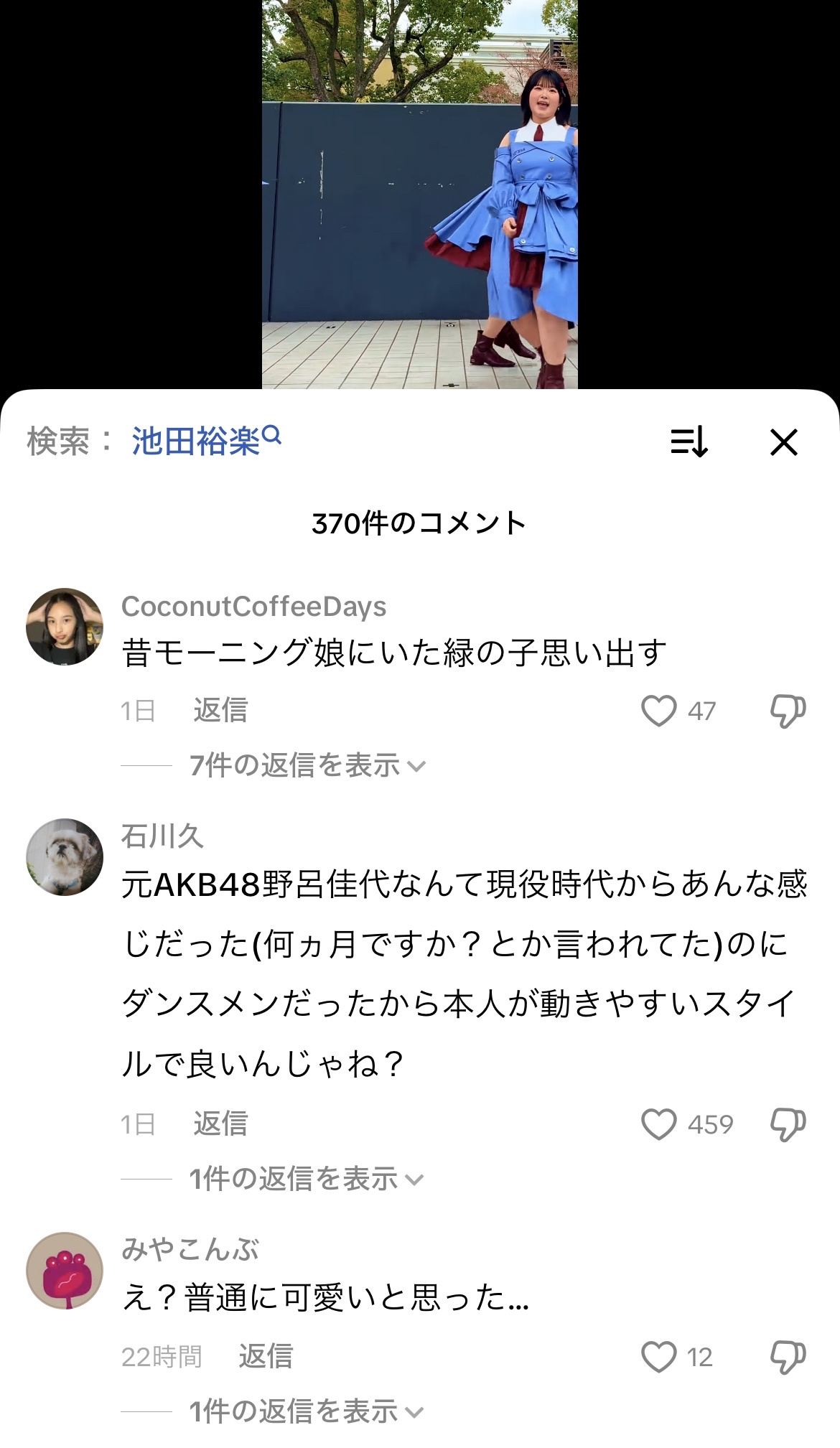The width and height of the screenshot is (840, 1448).
Task: Open the comment sort order icon
Action: [689, 442]
